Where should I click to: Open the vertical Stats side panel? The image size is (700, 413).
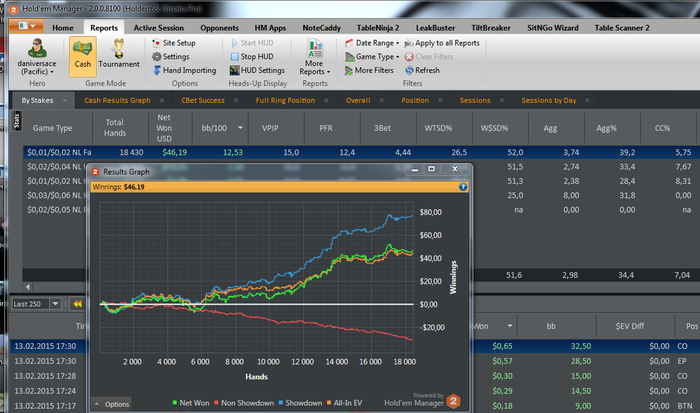click(17, 121)
